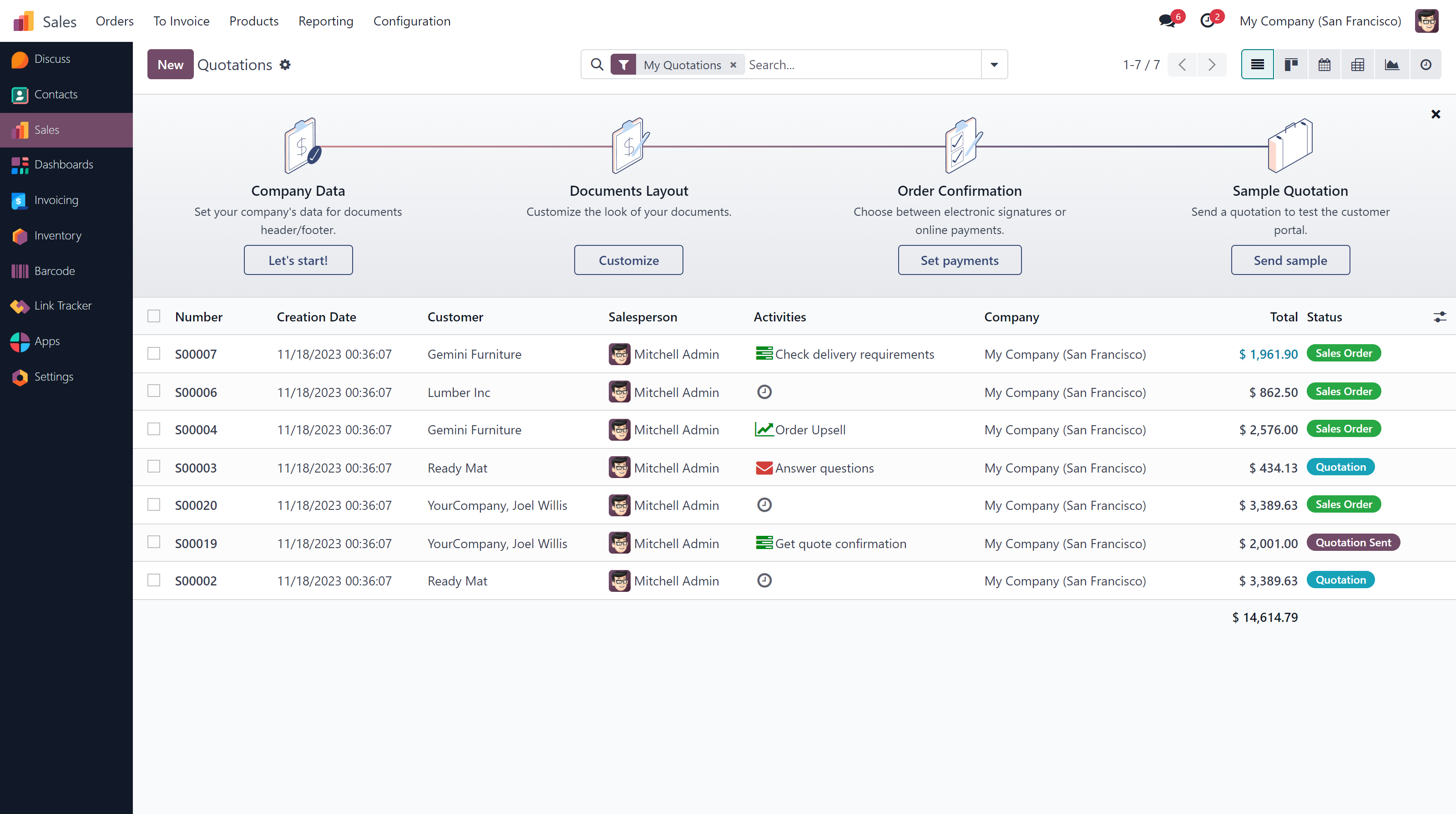The height and width of the screenshot is (814, 1456).
Task: Click the Quotations gear settings icon
Action: (x=285, y=65)
